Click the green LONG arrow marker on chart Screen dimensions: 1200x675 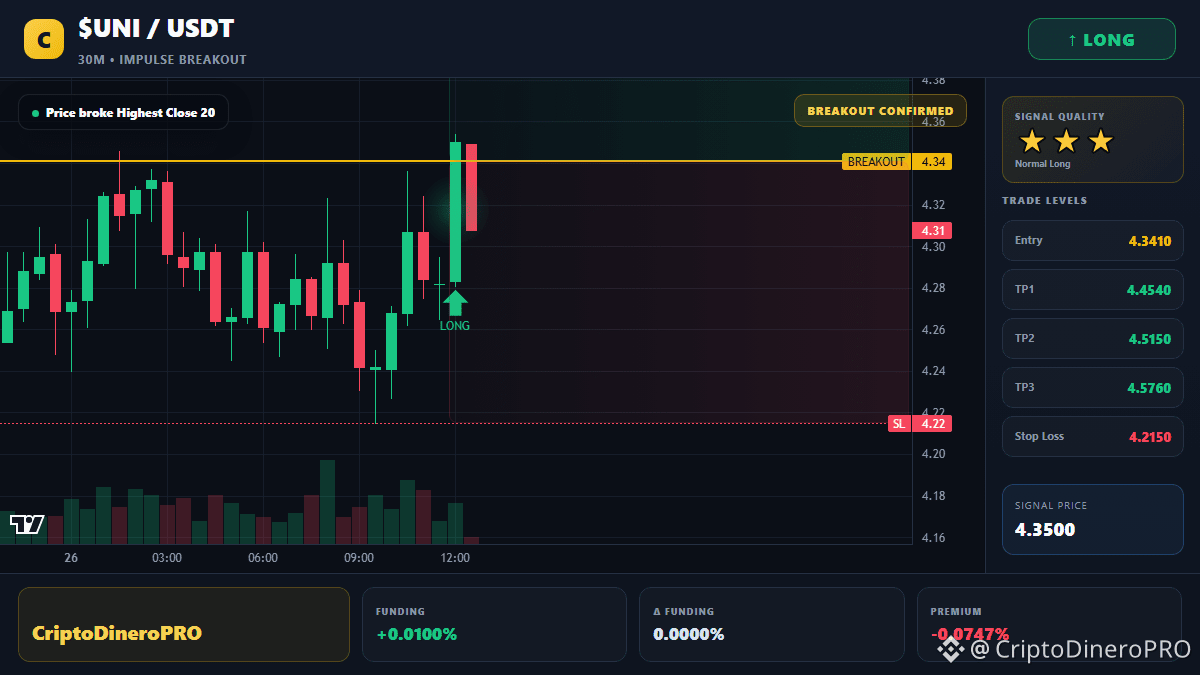pos(455,303)
